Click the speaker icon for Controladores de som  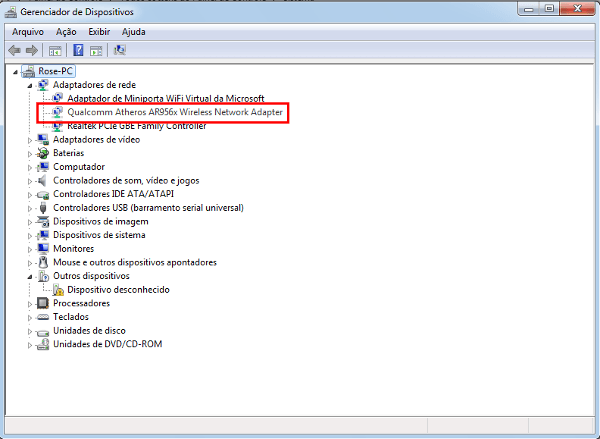[x=43, y=181]
